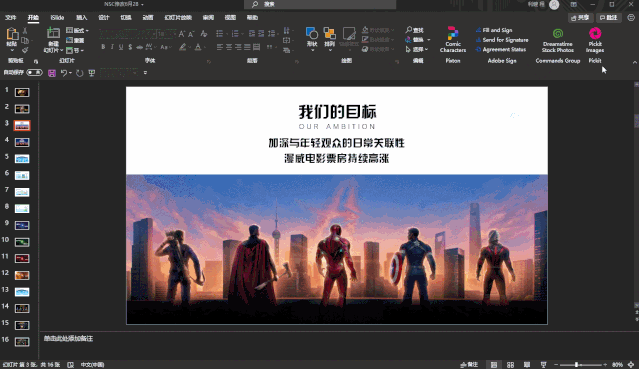Screen dimensions: 639x369
Task: Toggle Underline formatting
Action: (121, 47)
